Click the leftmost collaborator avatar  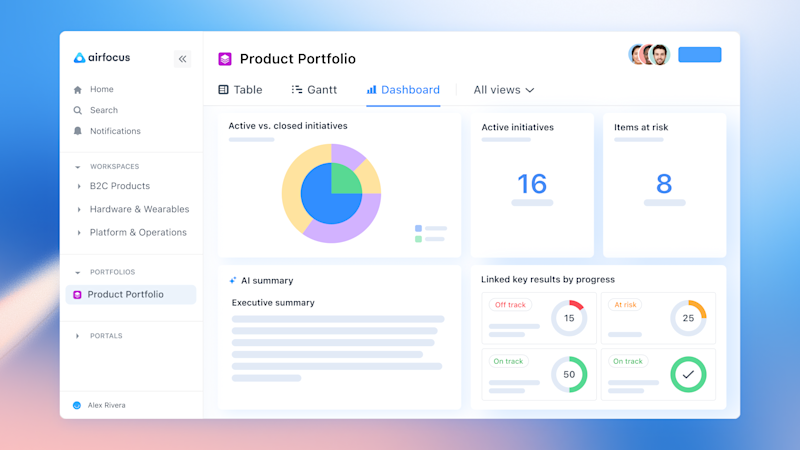(635, 55)
